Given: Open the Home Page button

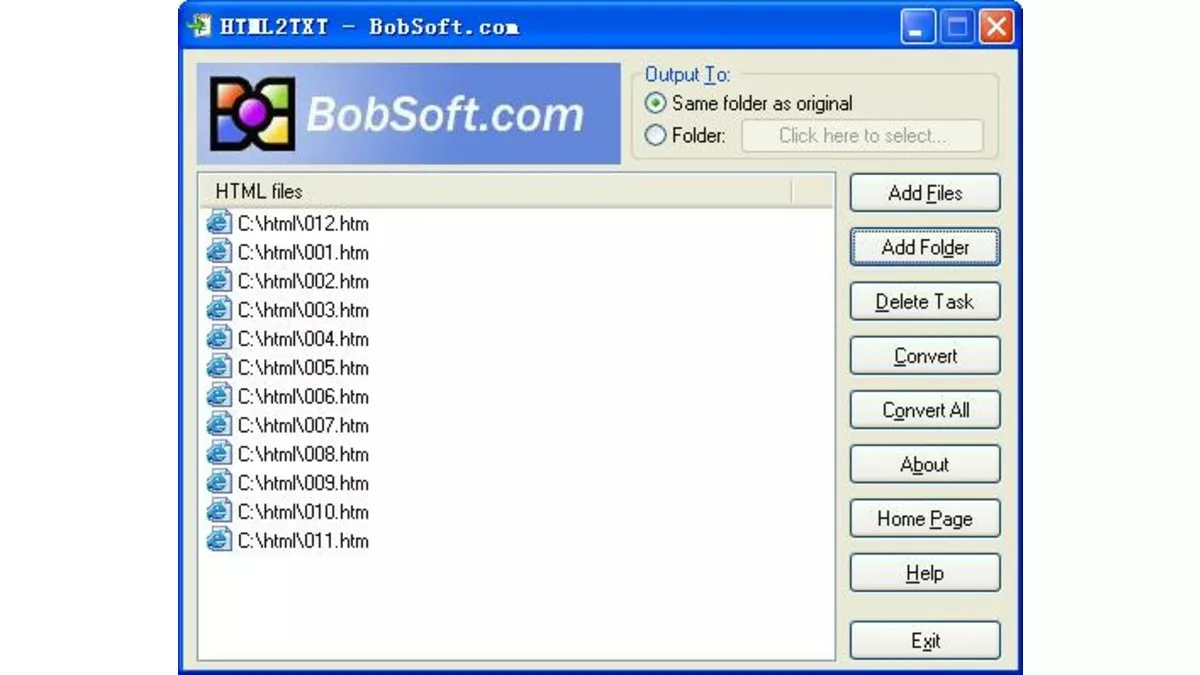Looking at the screenshot, I should coord(925,519).
